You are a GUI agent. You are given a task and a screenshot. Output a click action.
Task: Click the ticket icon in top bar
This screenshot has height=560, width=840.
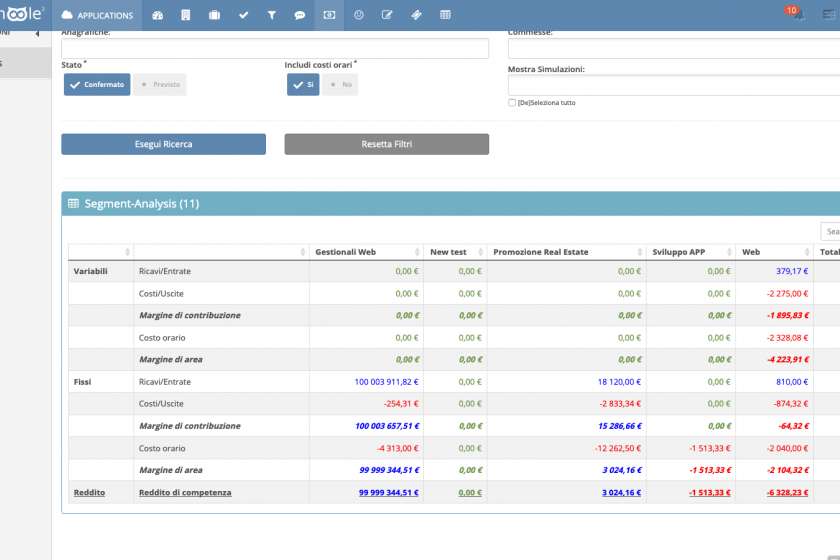click(416, 15)
